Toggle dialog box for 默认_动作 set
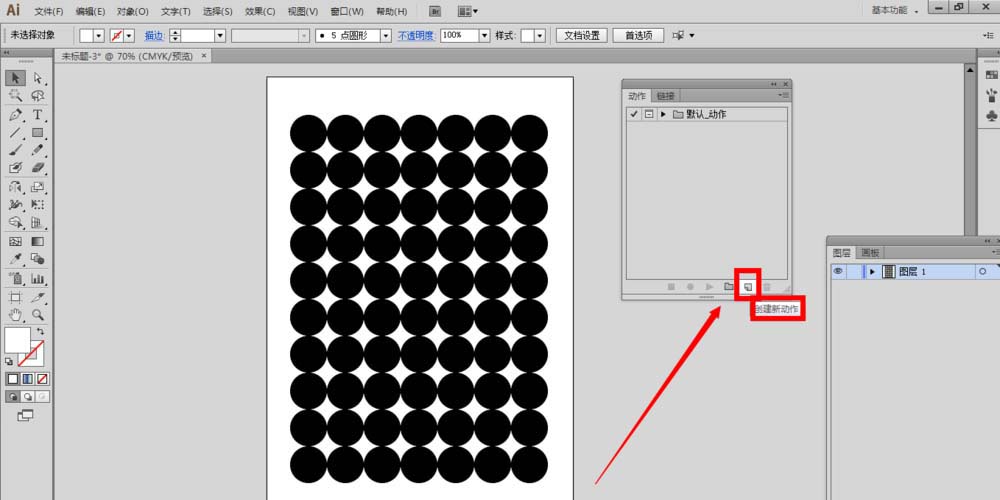Viewport: 1000px width, 500px height. [x=648, y=114]
